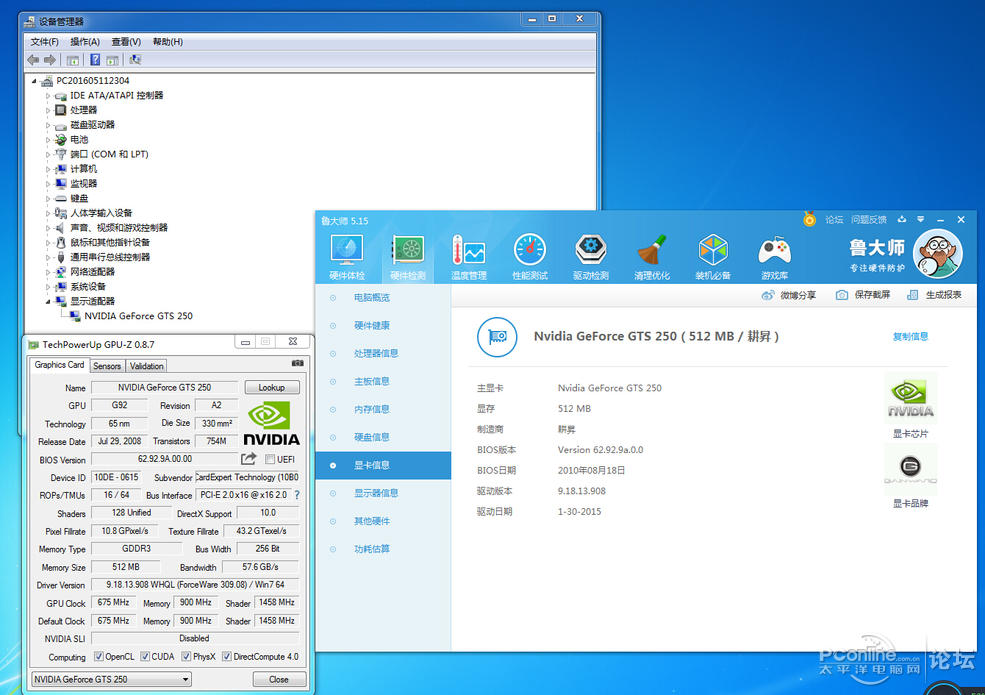The image size is (985, 695).
Task: Open 硬件体检 in 鲁大师 toolbar
Action: click(347, 258)
